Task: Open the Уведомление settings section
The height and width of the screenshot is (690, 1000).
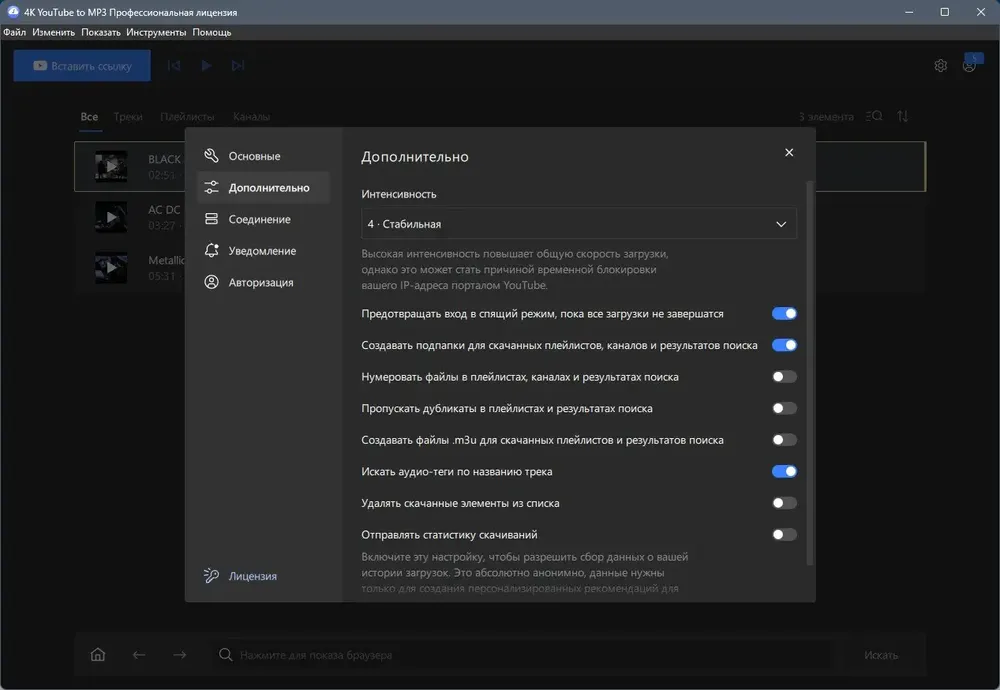Action: [x=263, y=251]
